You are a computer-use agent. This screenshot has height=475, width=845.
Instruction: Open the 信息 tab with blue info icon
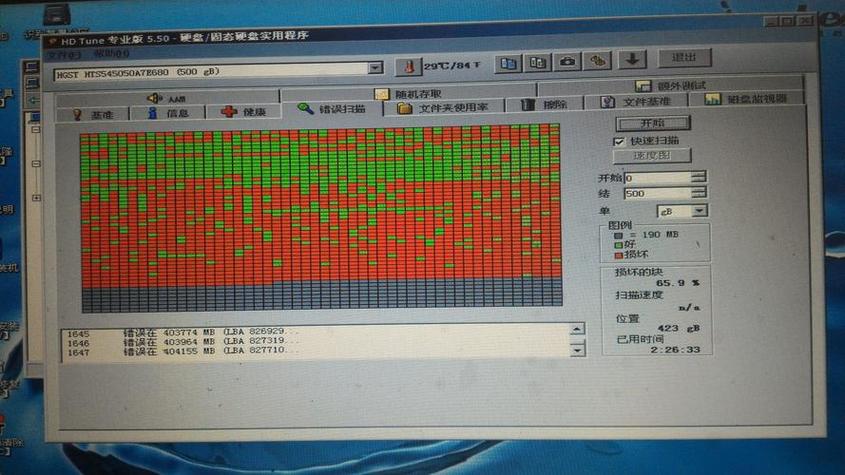click(168, 113)
